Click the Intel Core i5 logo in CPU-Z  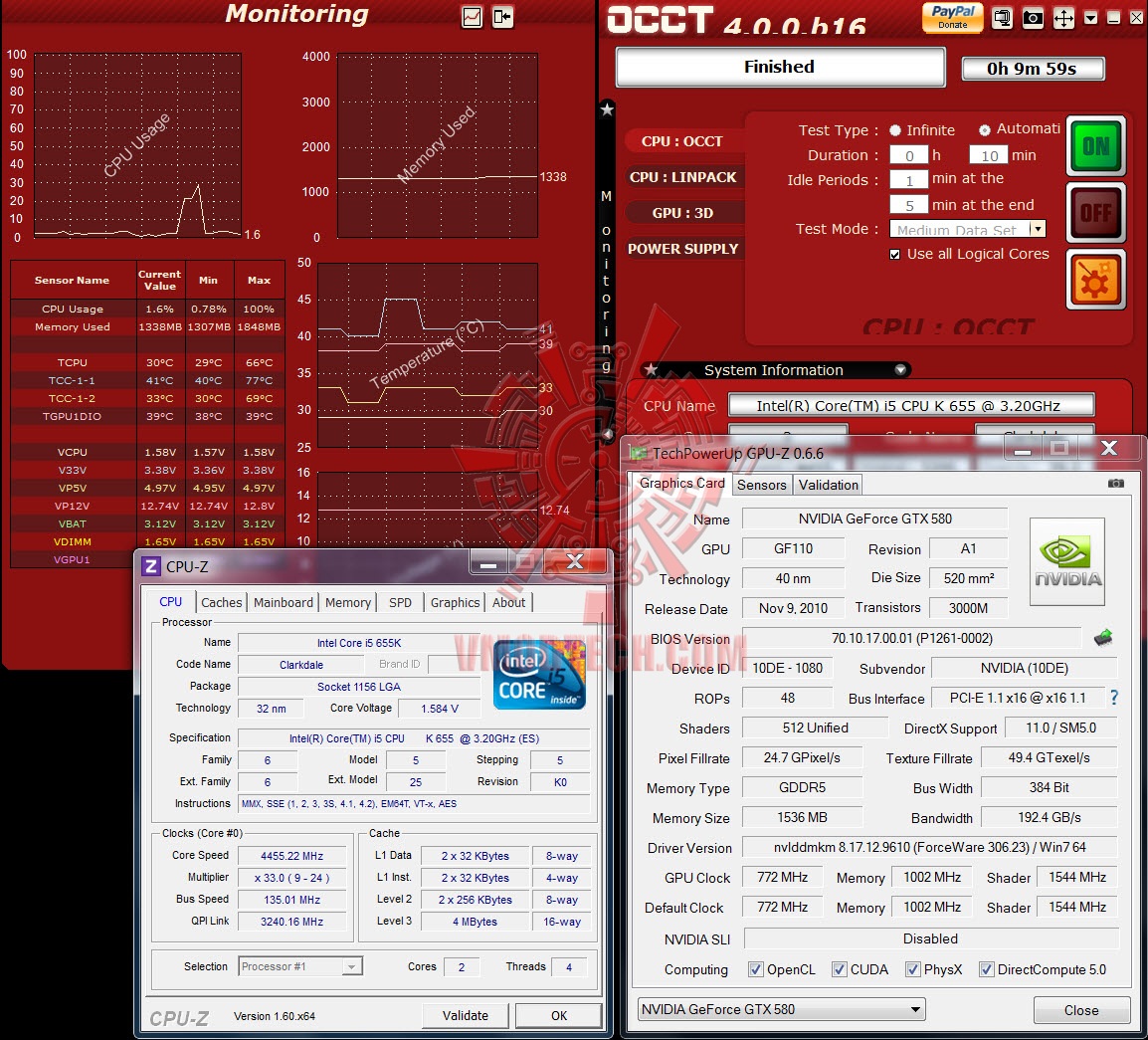pyautogui.click(x=539, y=675)
